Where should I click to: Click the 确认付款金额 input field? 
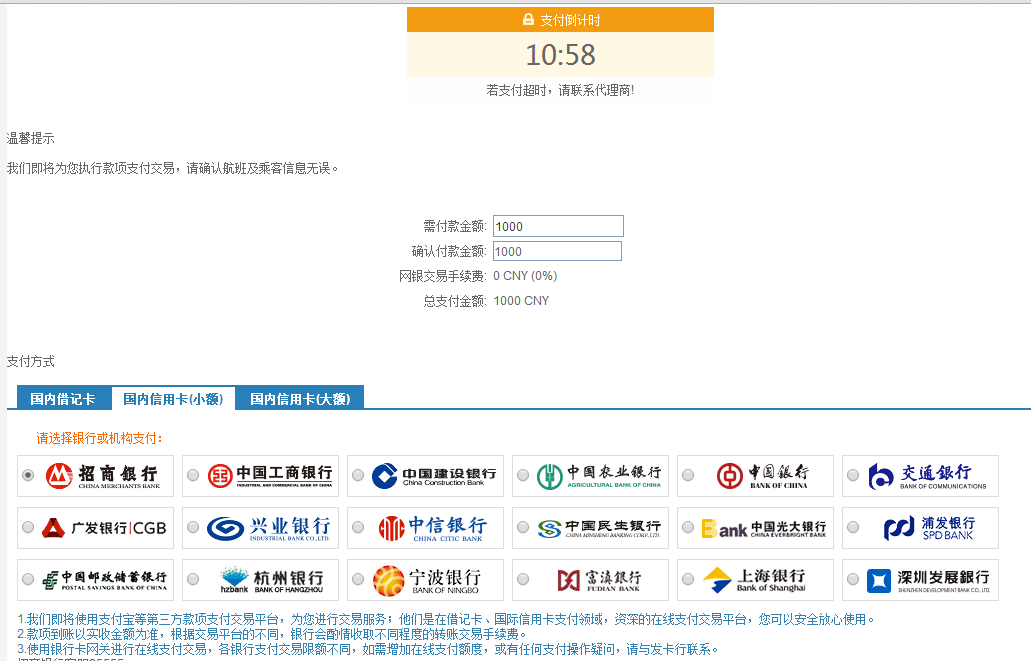tap(557, 251)
